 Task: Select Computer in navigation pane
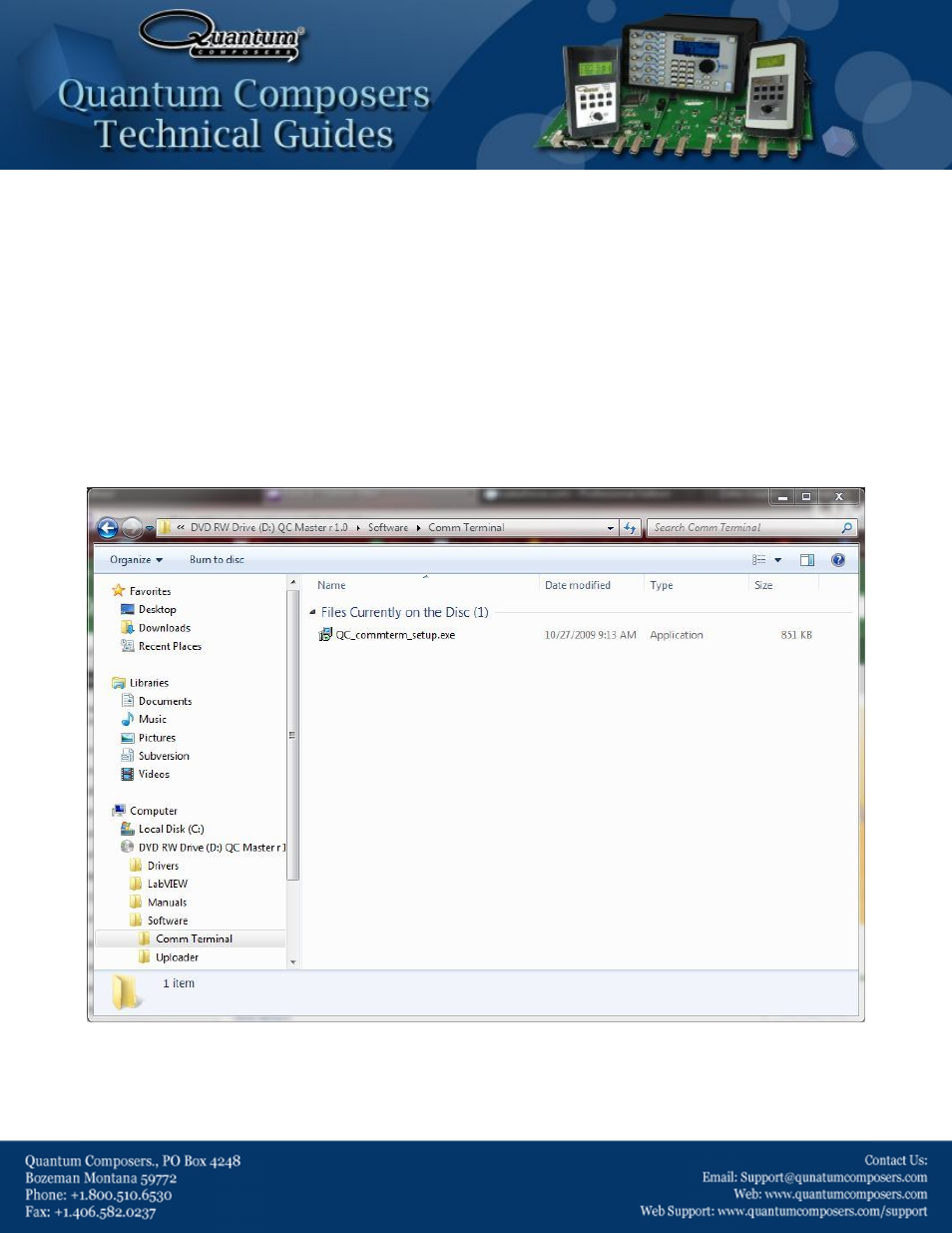click(x=145, y=811)
